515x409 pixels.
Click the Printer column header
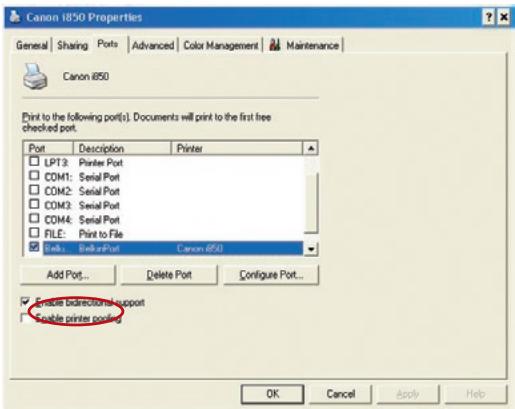click(237, 148)
